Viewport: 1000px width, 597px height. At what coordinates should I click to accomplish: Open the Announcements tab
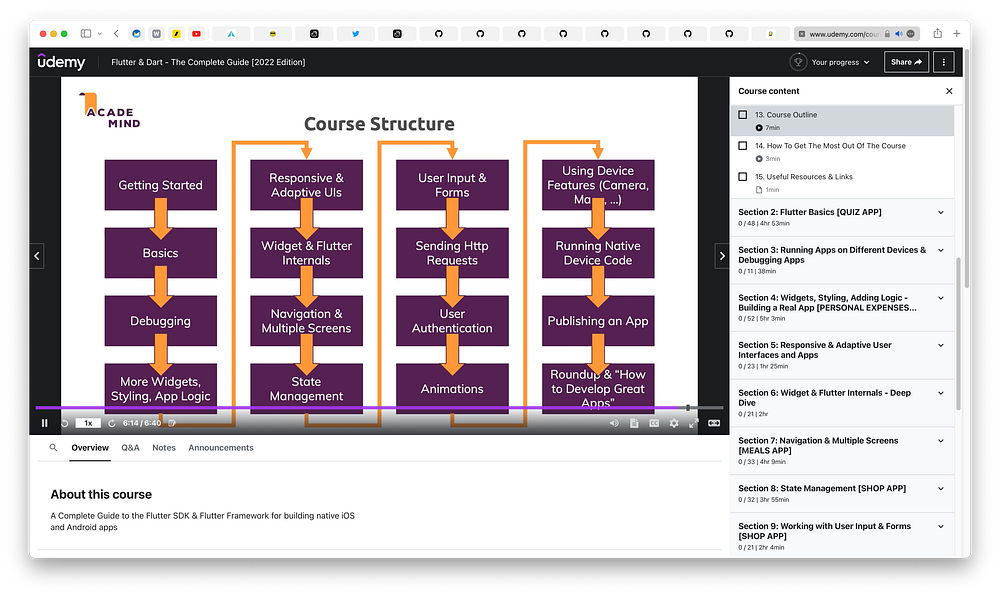[221, 448]
